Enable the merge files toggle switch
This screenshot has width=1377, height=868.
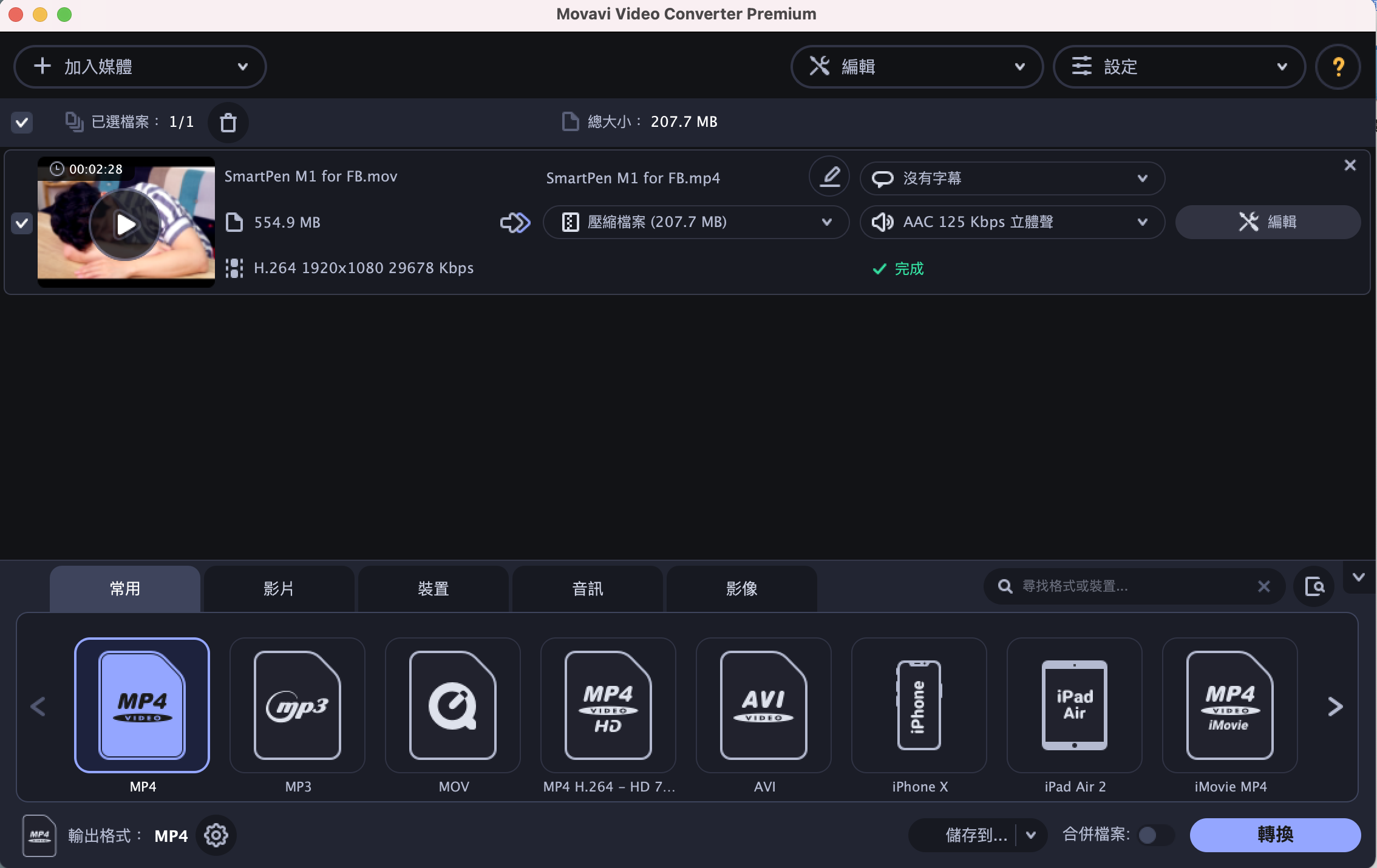1155,835
